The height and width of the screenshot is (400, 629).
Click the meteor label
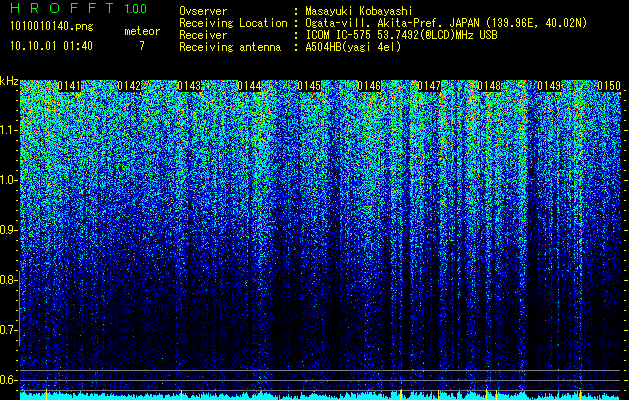click(142, 32)
